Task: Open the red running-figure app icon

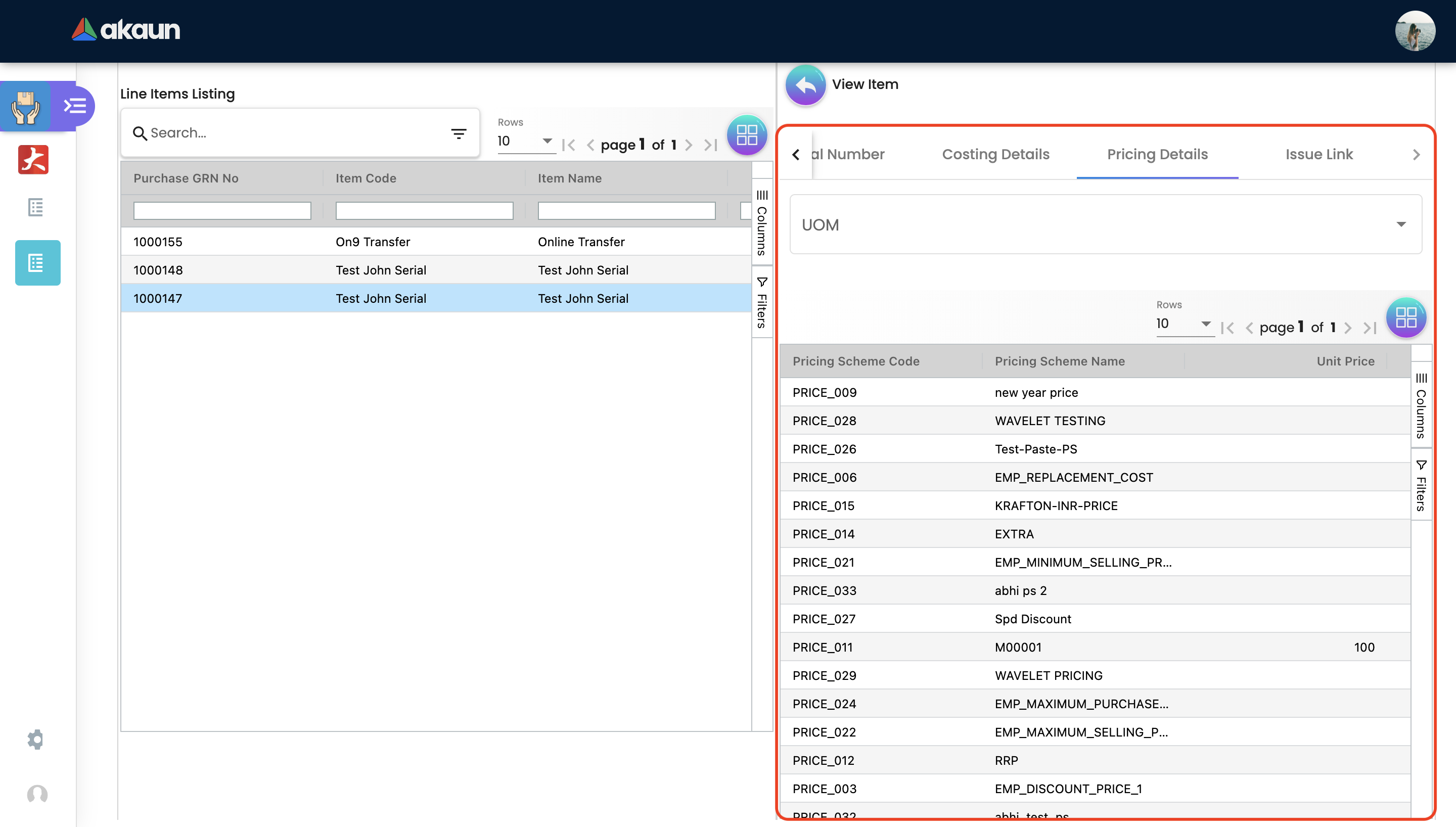Action: pos(33,160)
